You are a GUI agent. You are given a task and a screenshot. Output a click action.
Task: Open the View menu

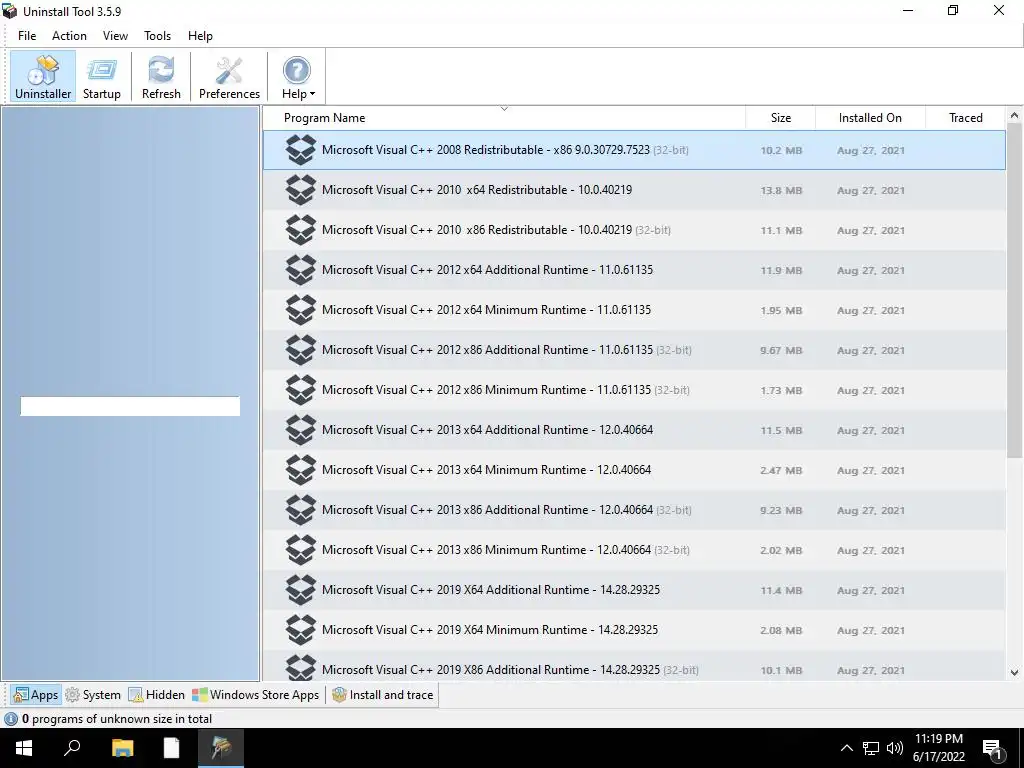(x=115, y=36)
